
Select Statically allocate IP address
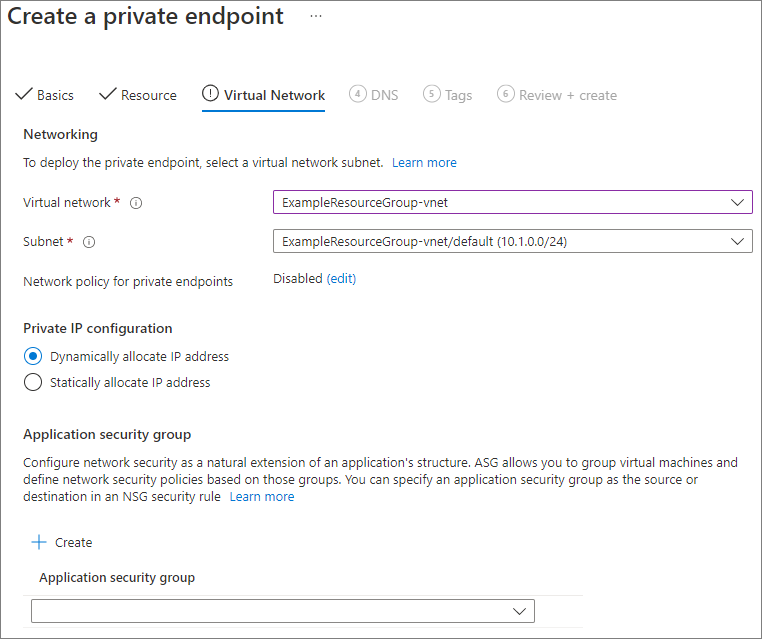tap(33, 382)
